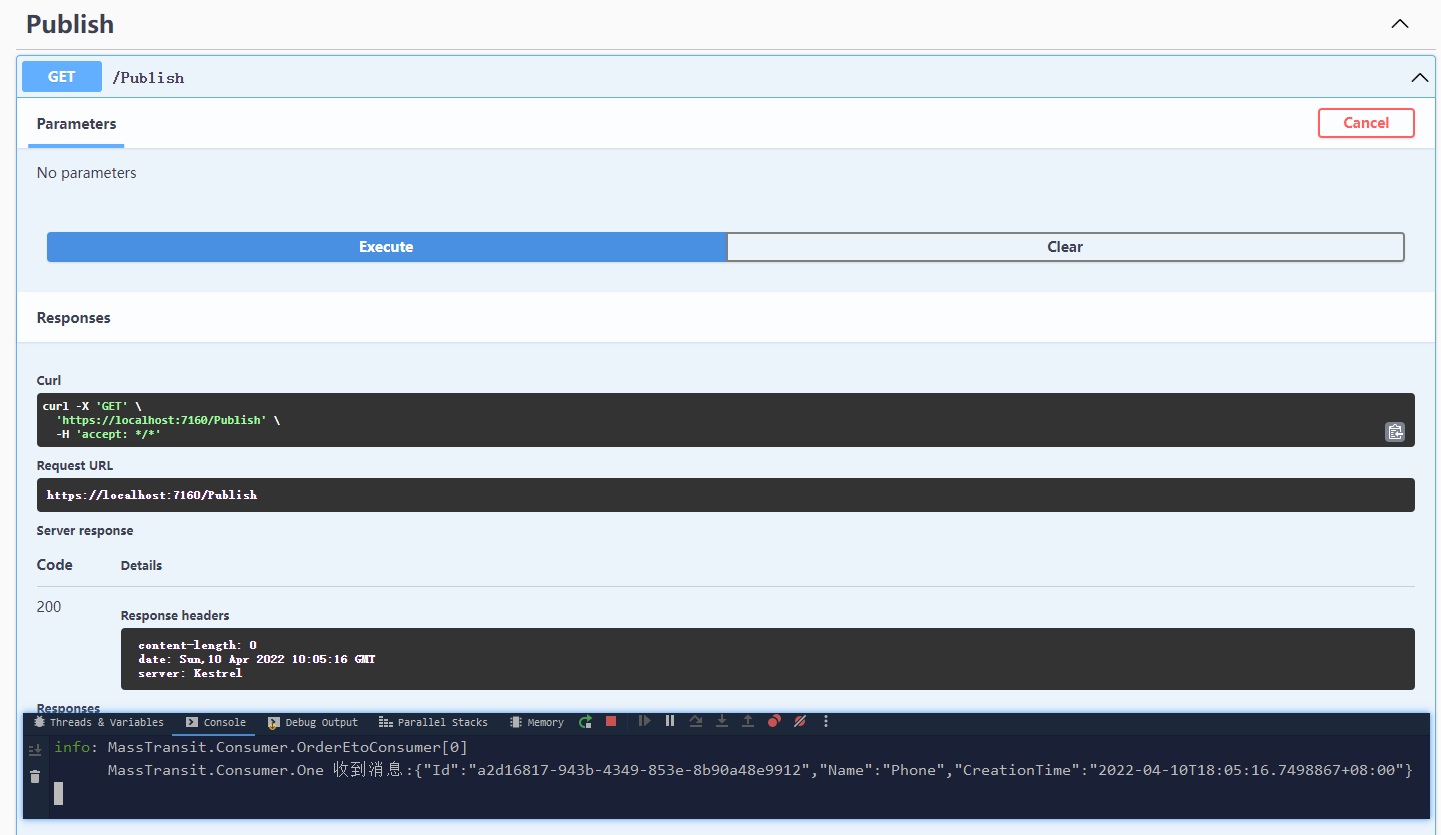The image size is (1441, 835).
Task: Execute the Publish request
Action: click(x=386, y=247)
